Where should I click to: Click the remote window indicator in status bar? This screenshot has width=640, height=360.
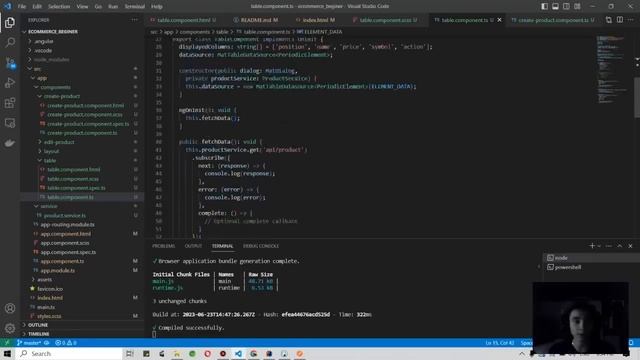7,343
